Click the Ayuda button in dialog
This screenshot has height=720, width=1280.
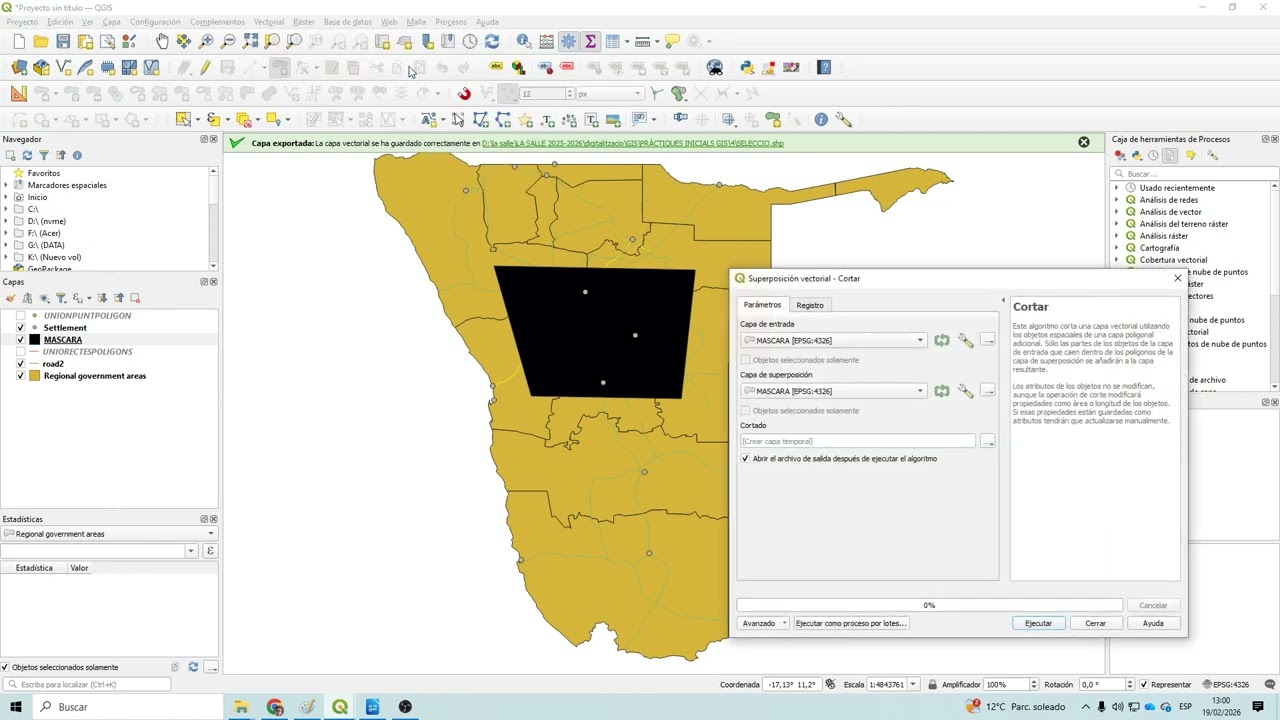point(1153,623)
